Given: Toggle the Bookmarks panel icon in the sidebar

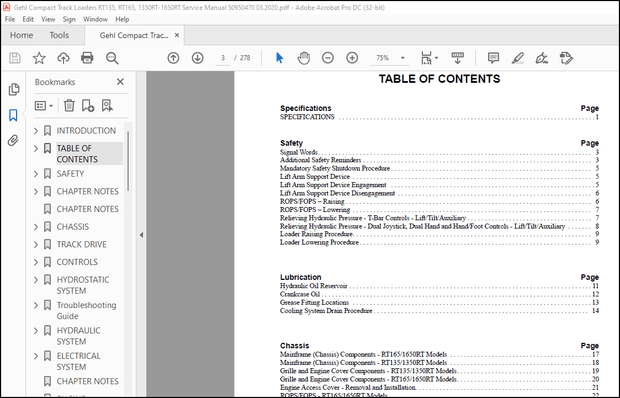Looking at the screenshot, I should (13, 115).
